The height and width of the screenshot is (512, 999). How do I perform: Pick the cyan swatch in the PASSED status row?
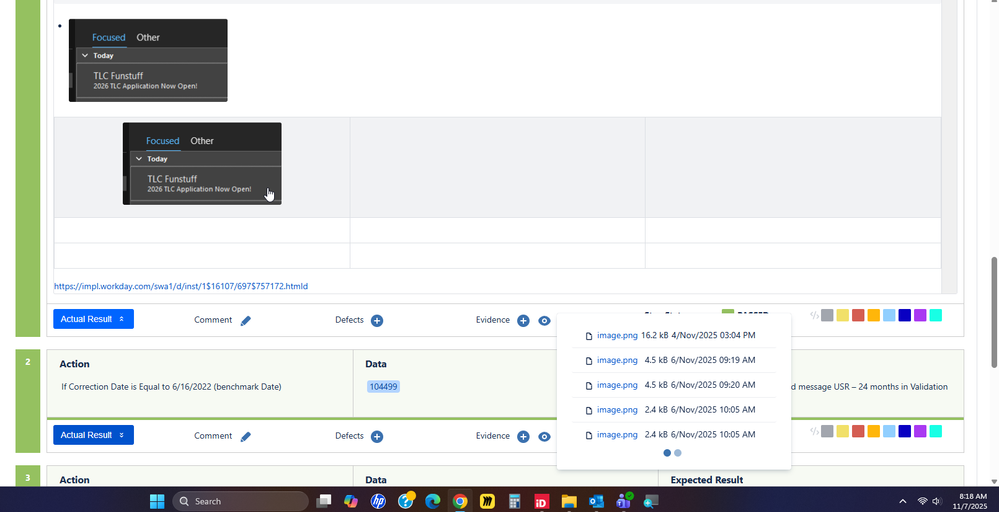click(935, 315)
